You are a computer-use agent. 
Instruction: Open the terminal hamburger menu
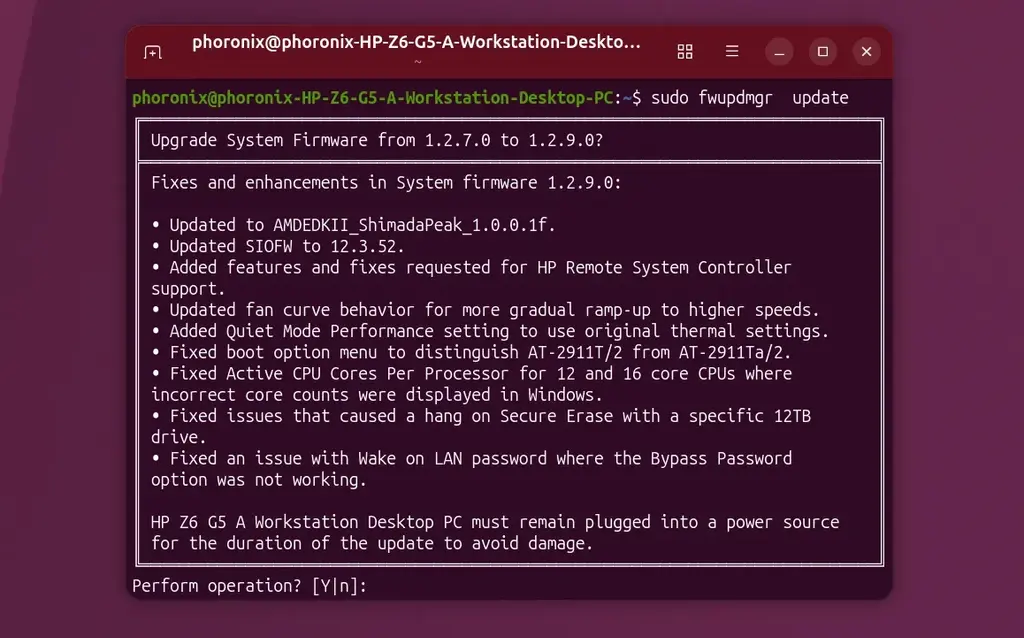click(732, 51)
